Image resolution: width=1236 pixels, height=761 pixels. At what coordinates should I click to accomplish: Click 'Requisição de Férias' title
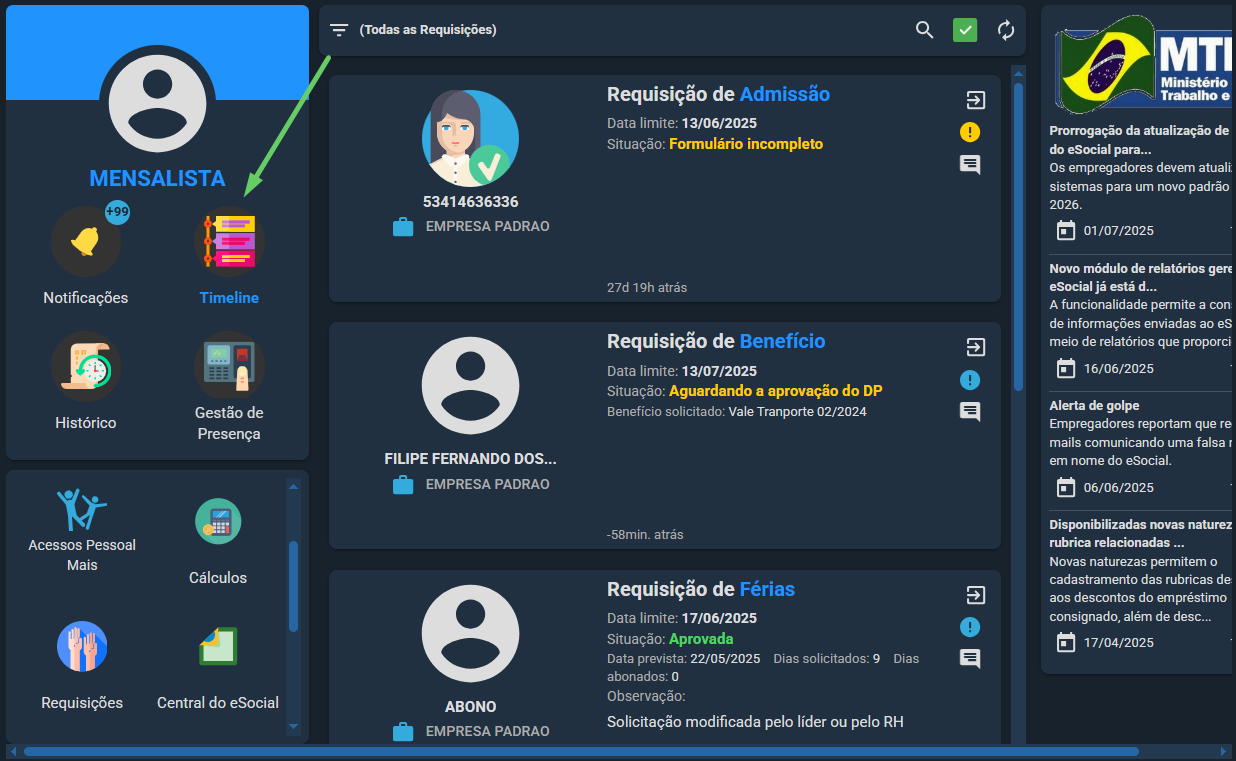[701, 589]
